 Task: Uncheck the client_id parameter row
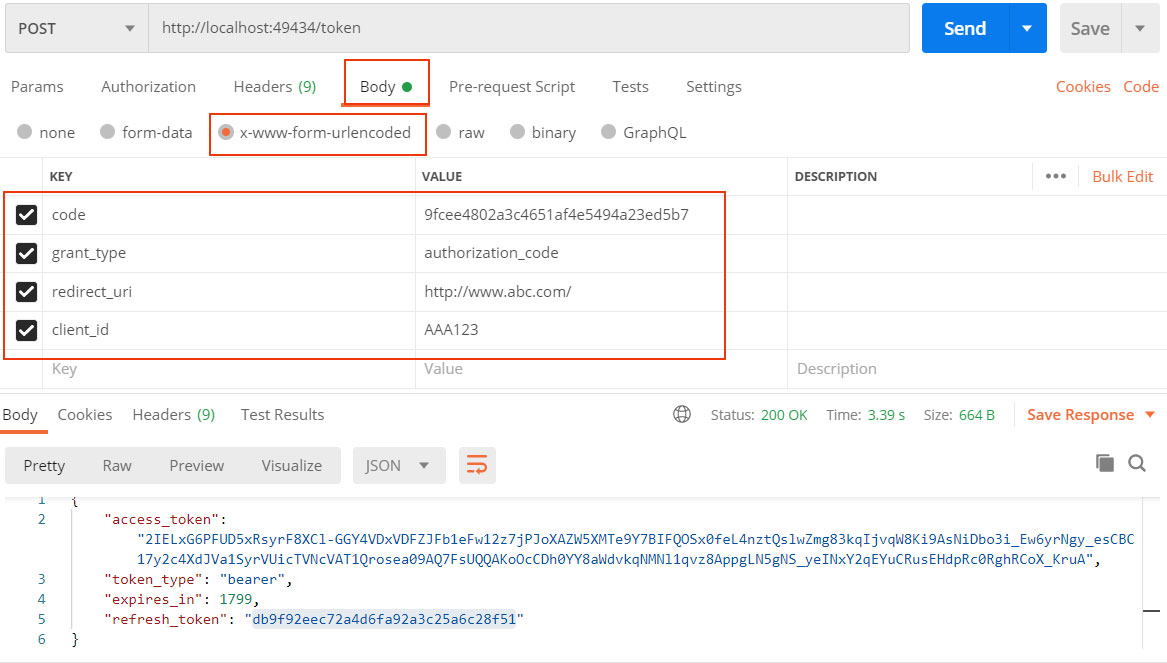tap(26, 330)
